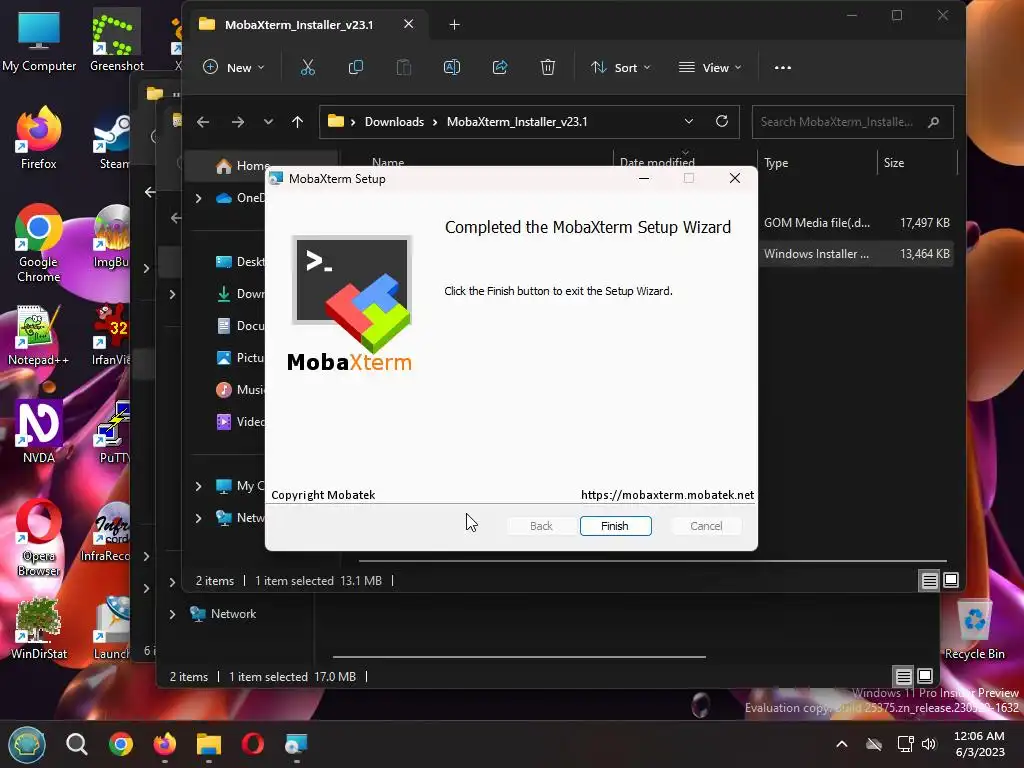Open File Explorer from the taskbar
The width and height of the screenshot is (1024, 768).
209,744
